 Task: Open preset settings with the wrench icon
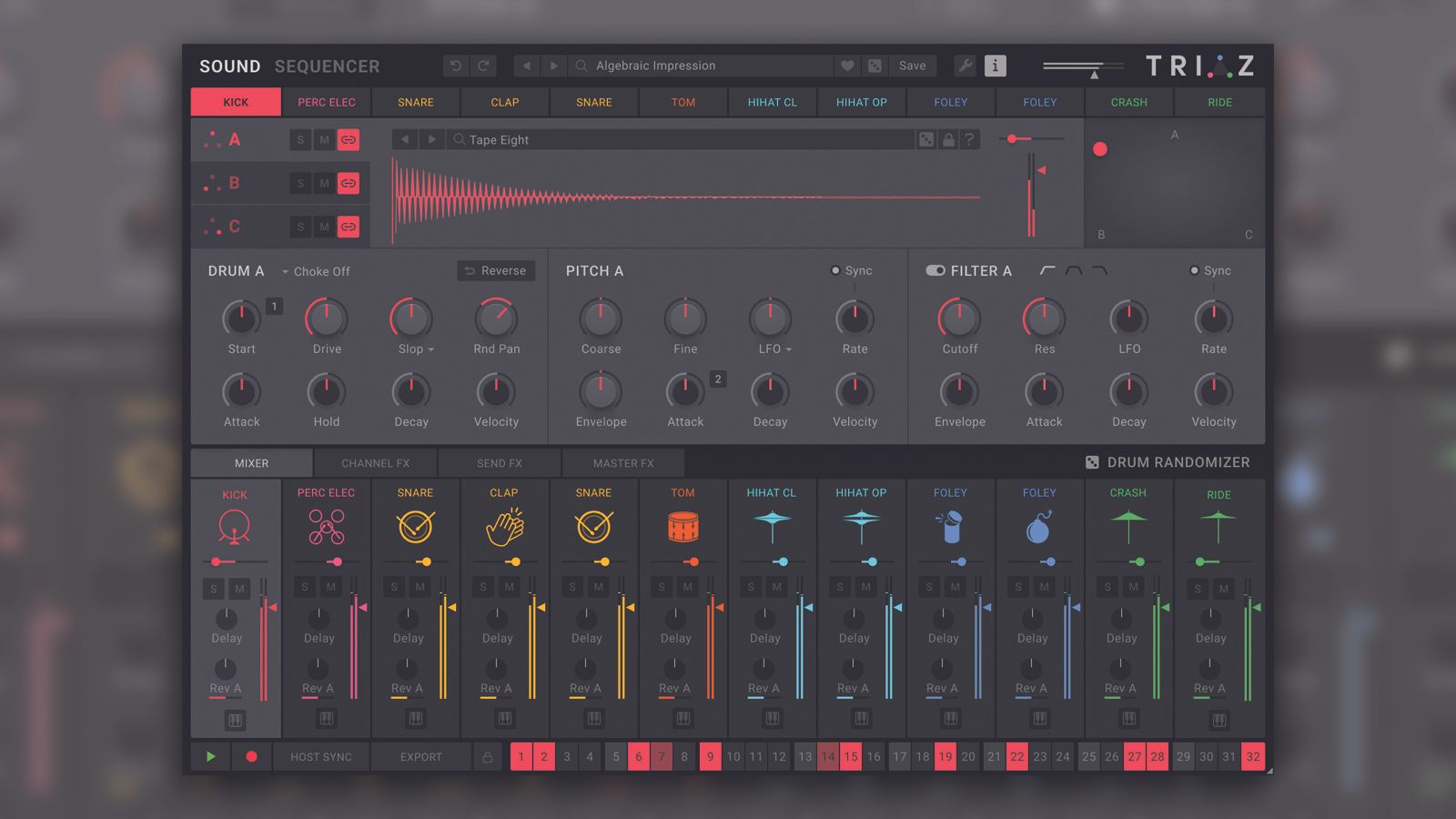pos(965,66)
